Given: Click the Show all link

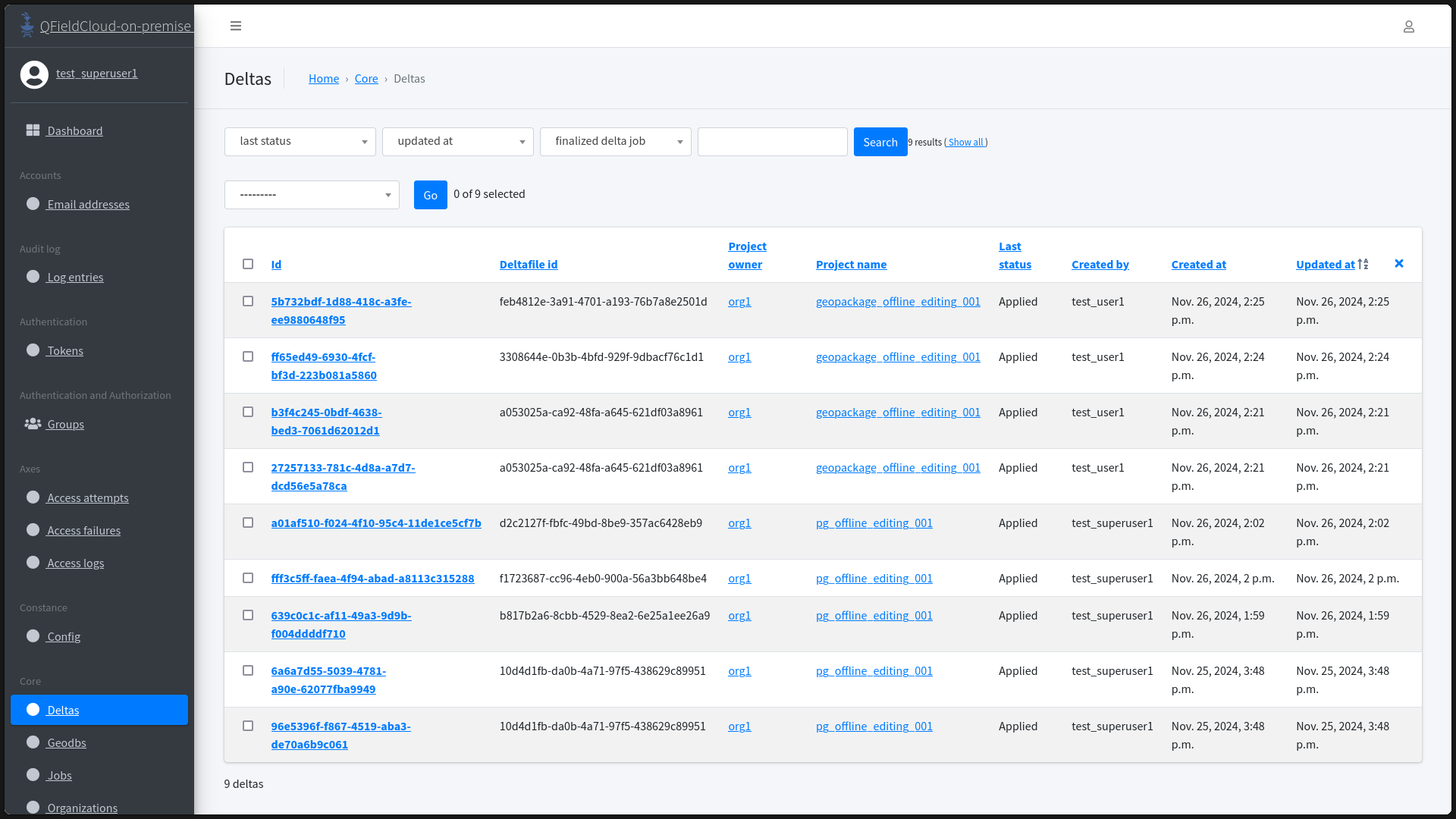Looking at the screenshot, I should 965,143.
